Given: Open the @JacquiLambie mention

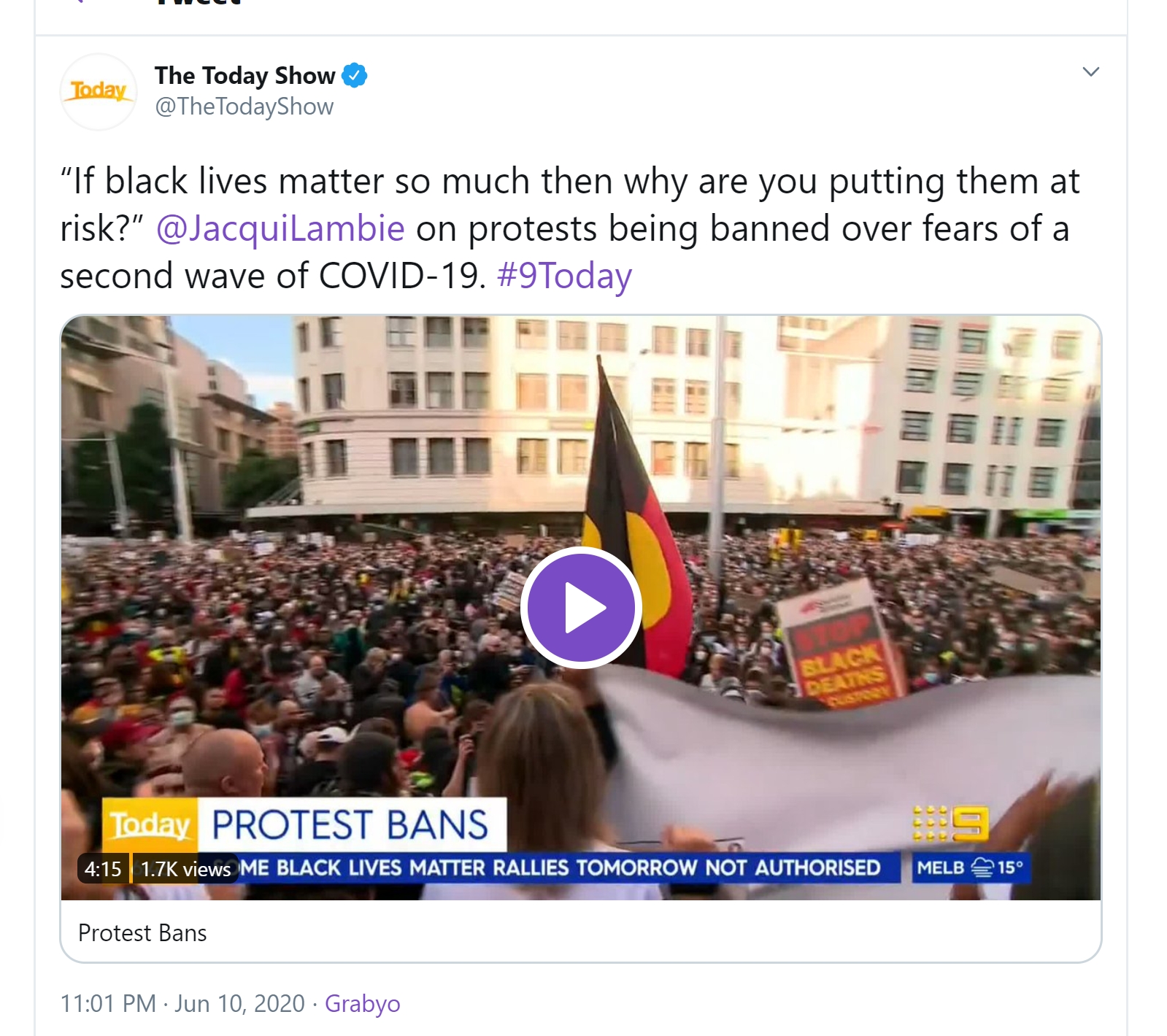Looking at the screenshot, I should coord(280,228).
